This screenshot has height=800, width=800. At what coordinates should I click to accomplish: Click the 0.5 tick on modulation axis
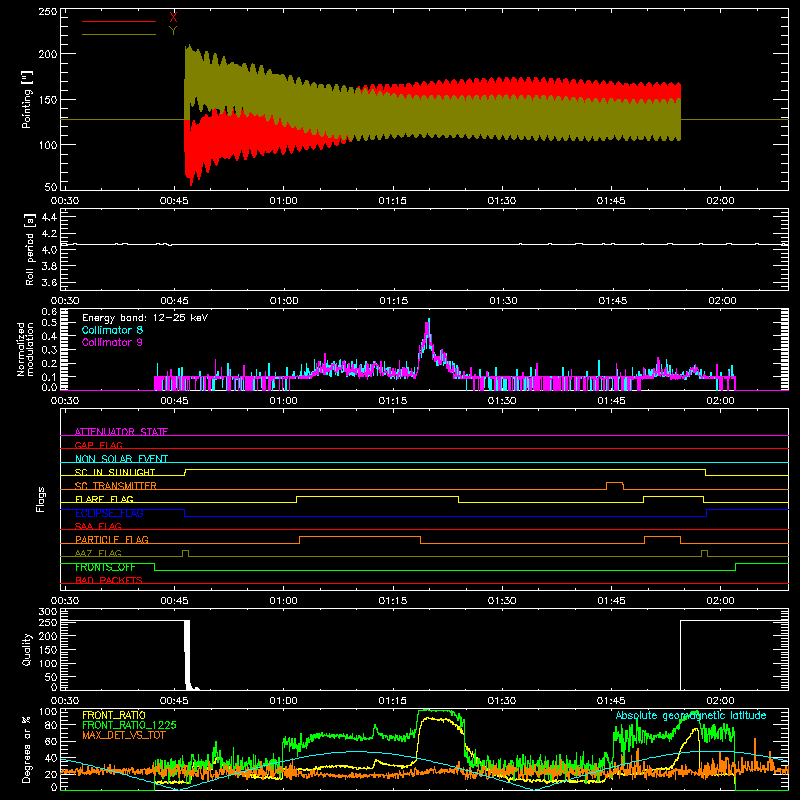(49, 322)
